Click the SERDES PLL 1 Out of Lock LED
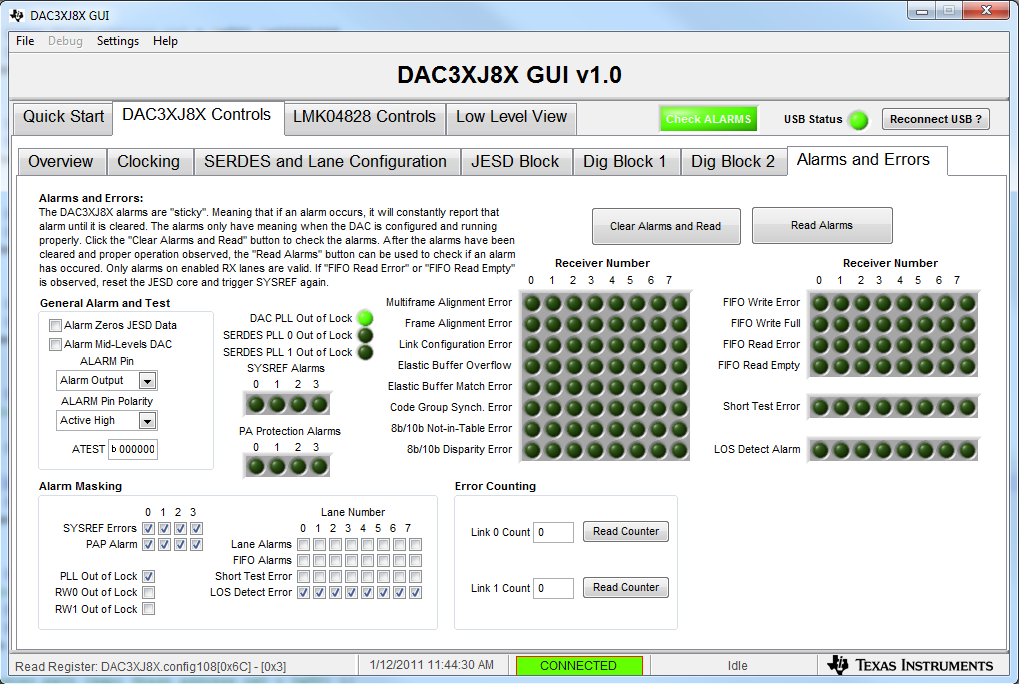Image resolution: width=1019 pixels, height=684 pixels. (x=365, y=352)
